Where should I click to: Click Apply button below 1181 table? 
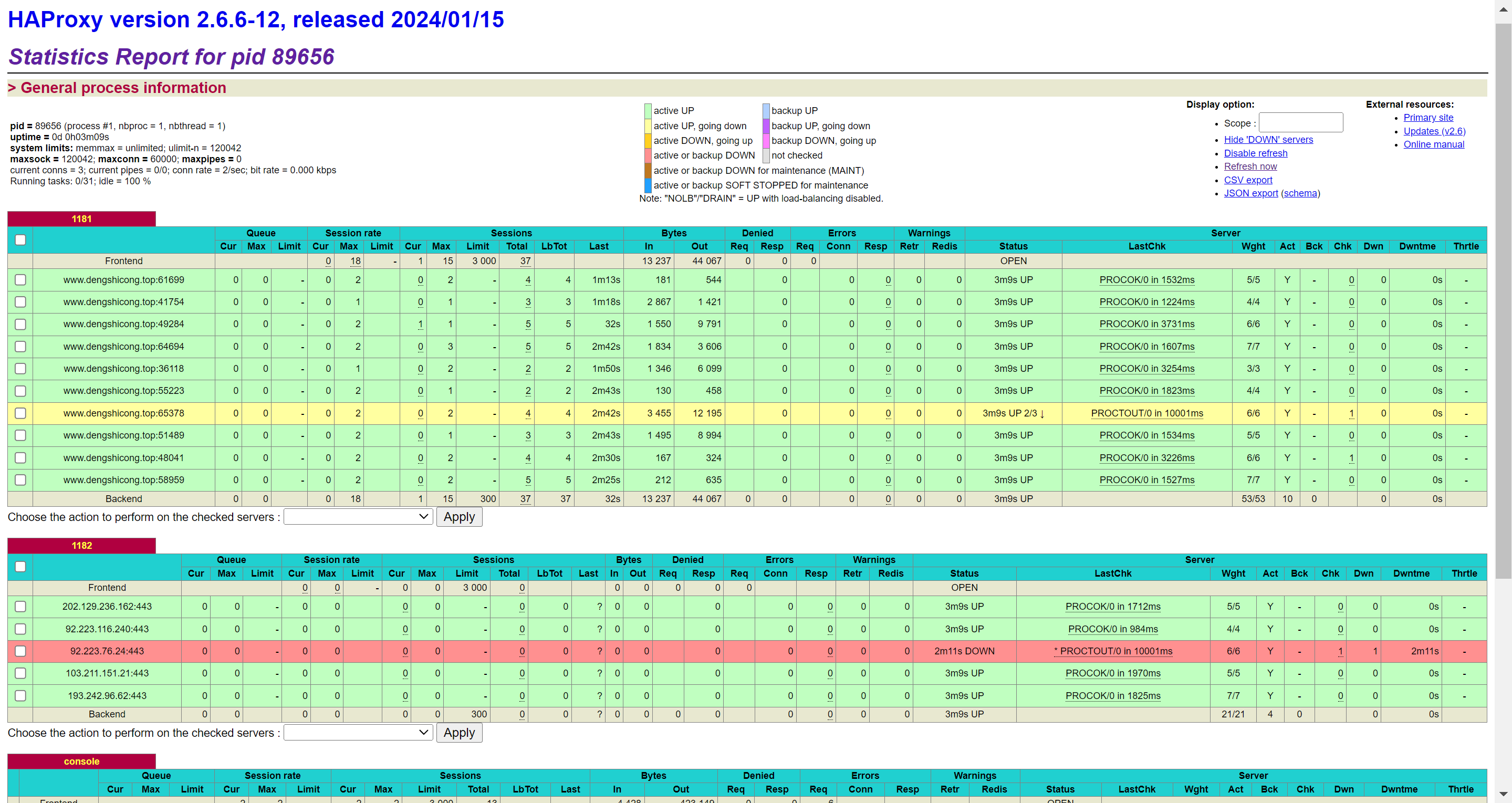pyautogui.click(x=459, y=517)
